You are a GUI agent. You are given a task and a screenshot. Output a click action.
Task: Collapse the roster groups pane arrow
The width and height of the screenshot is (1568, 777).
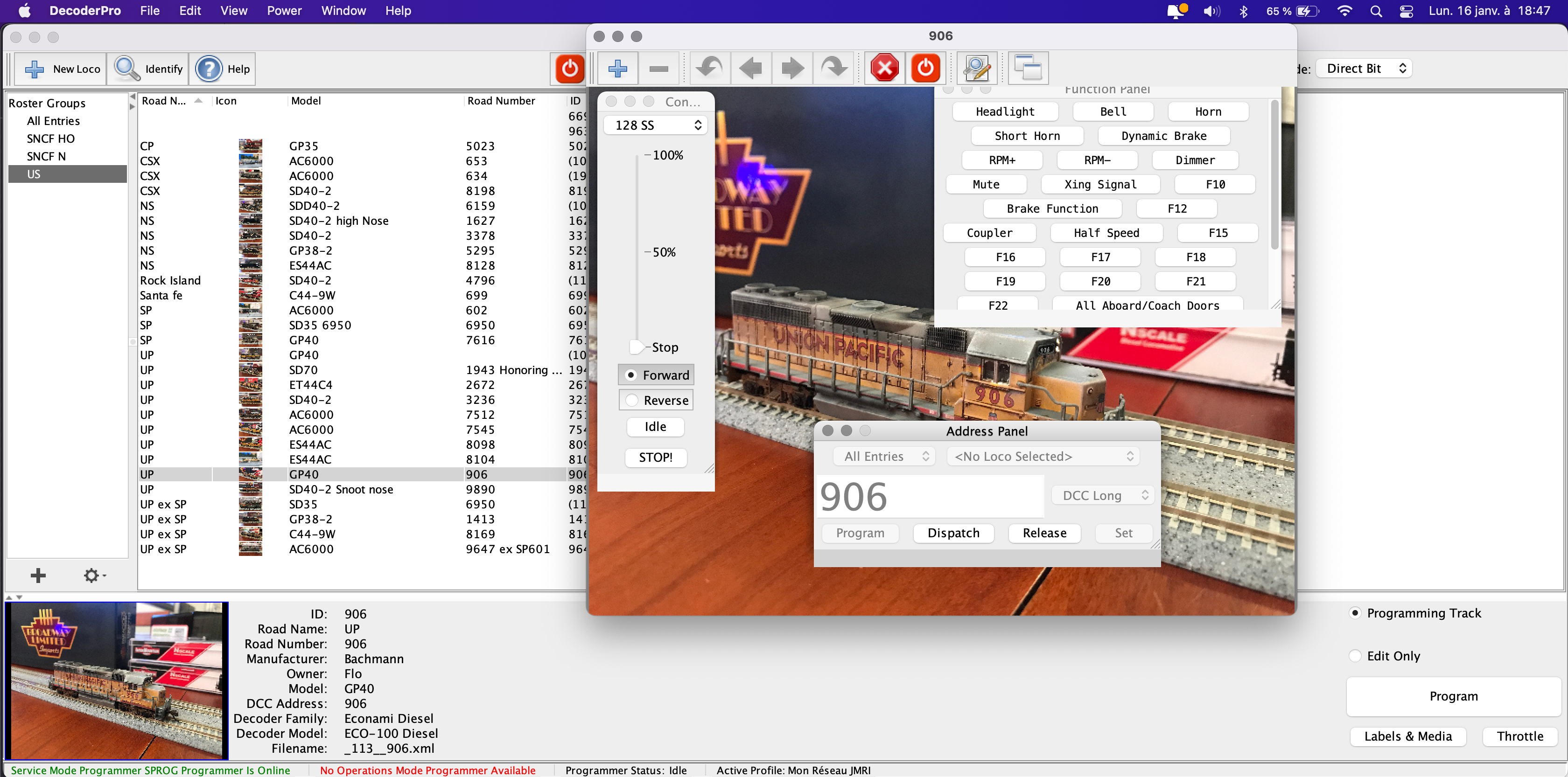click(132, 96)
